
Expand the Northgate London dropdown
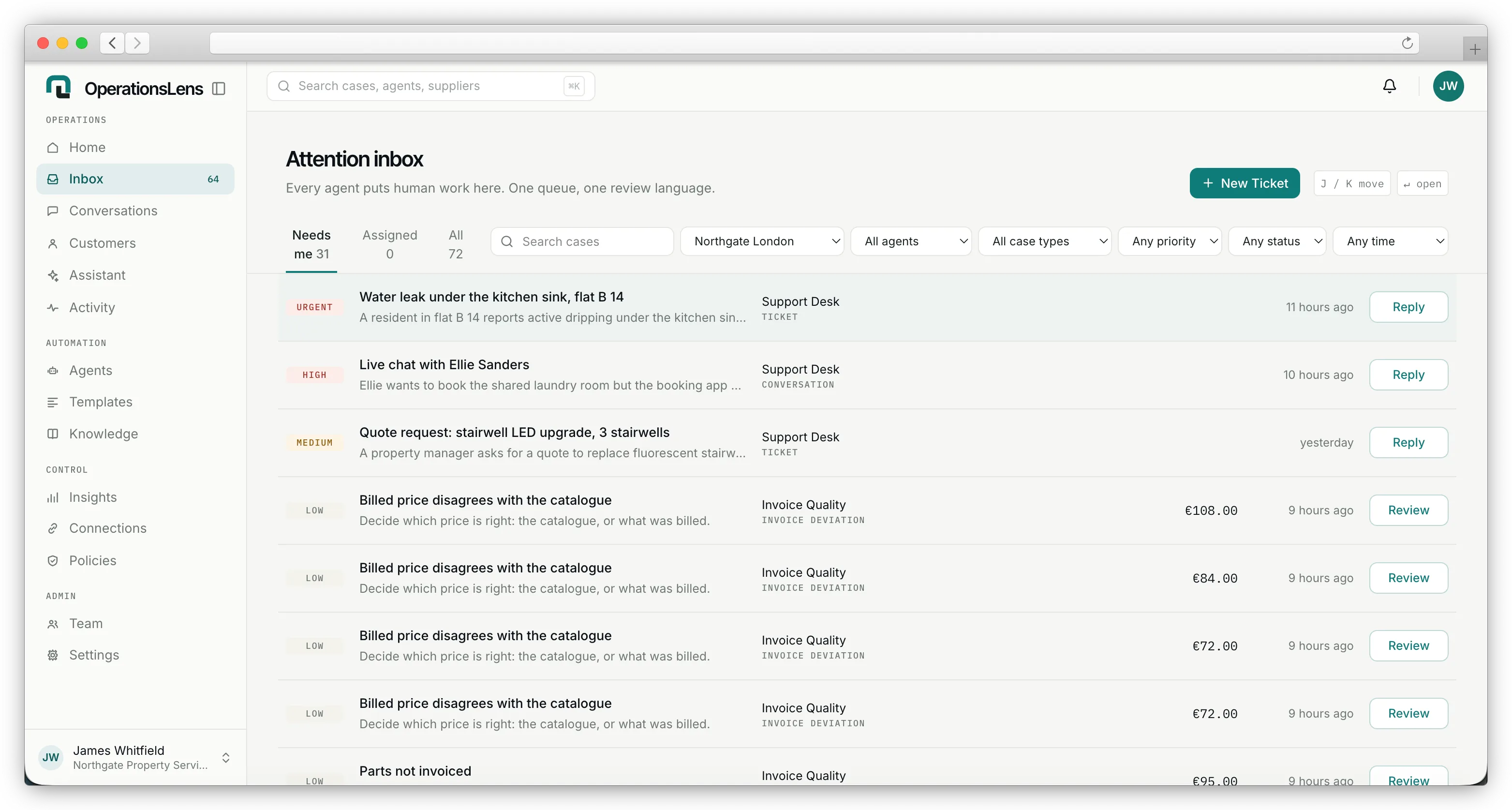[762, 241]
